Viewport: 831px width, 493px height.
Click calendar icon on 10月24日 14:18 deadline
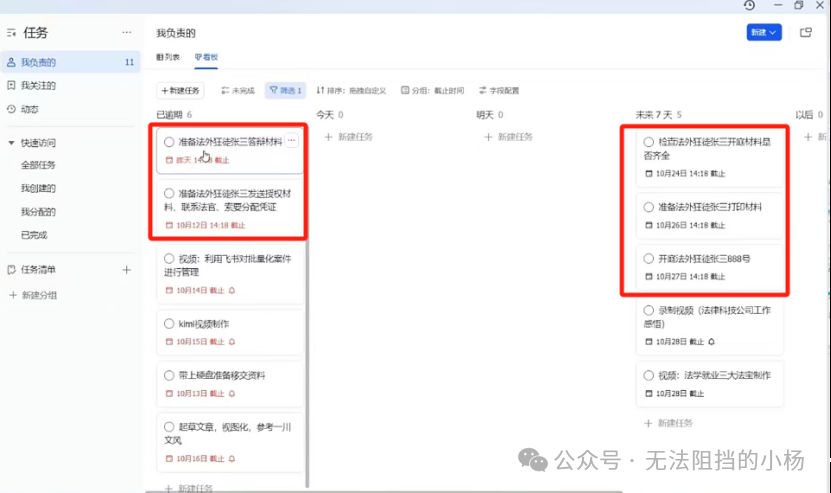click(649, 173)
